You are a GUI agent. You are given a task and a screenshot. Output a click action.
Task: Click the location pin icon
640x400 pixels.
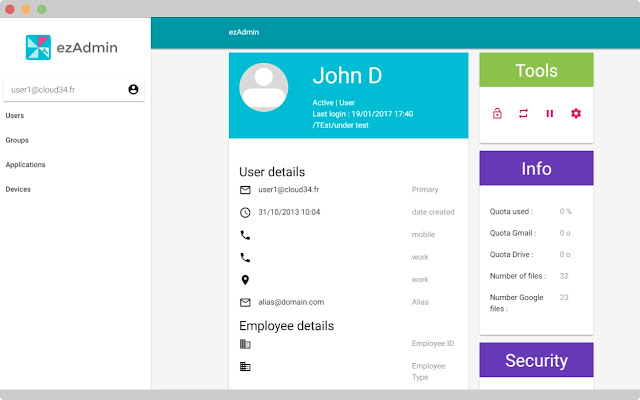[245, 280]
